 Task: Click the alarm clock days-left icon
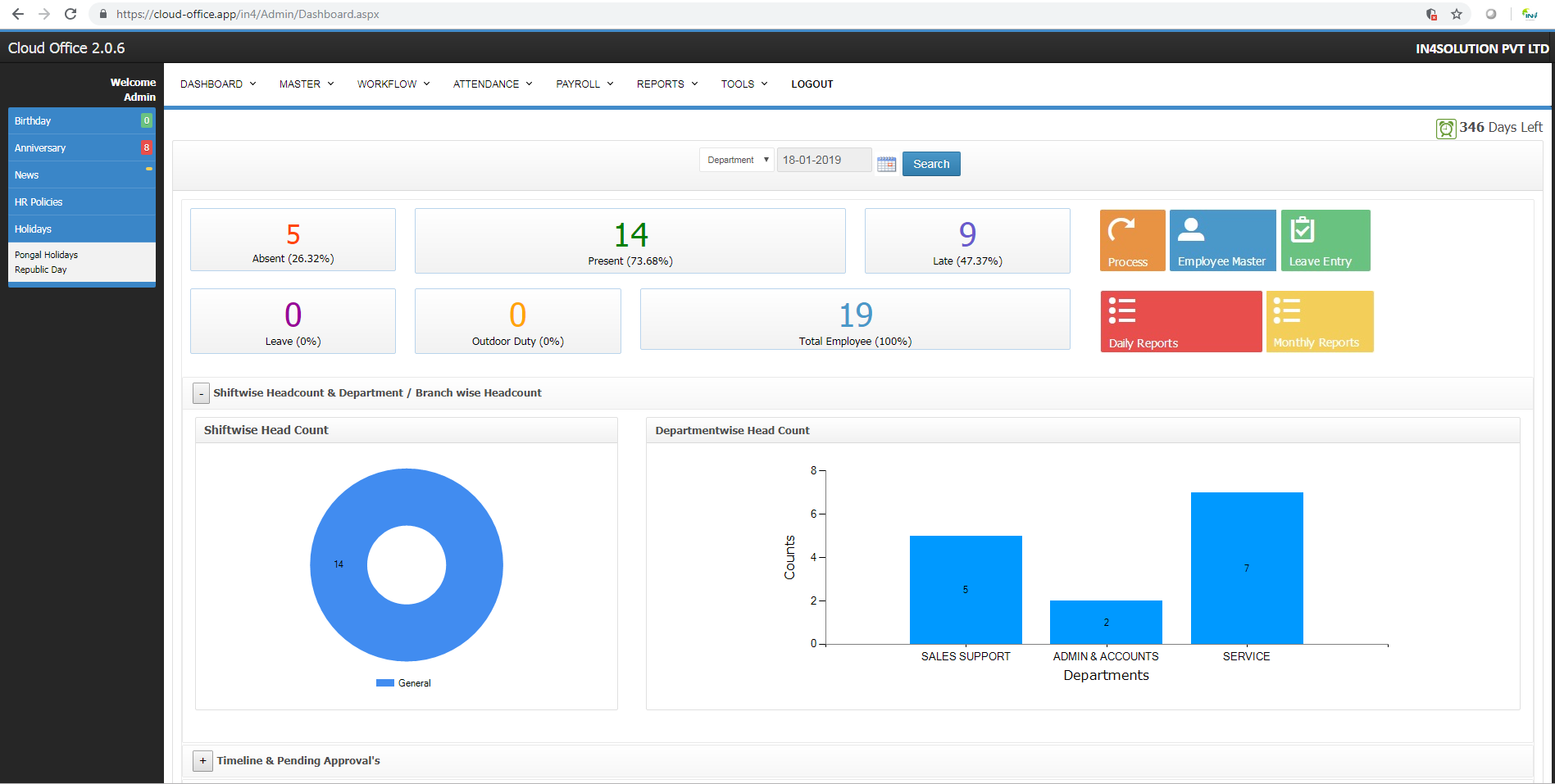(1445, 129)
